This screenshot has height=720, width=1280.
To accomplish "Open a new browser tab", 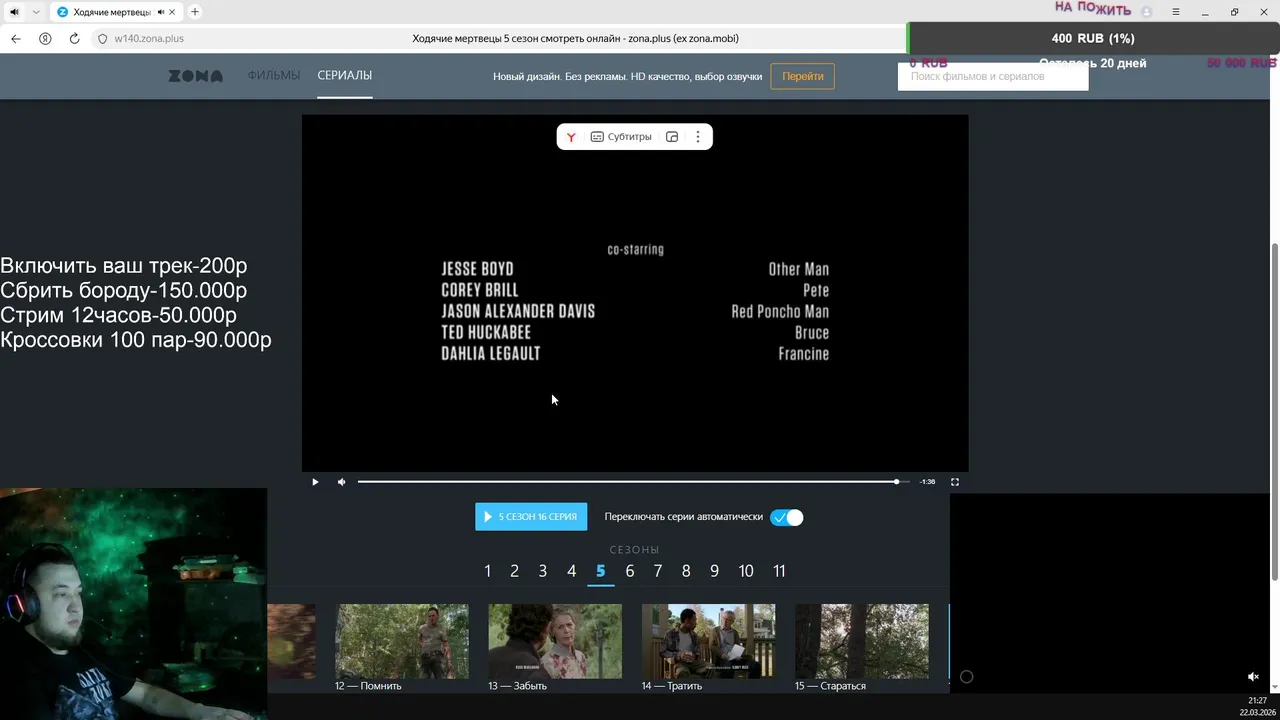I will [x=195, y=12].
